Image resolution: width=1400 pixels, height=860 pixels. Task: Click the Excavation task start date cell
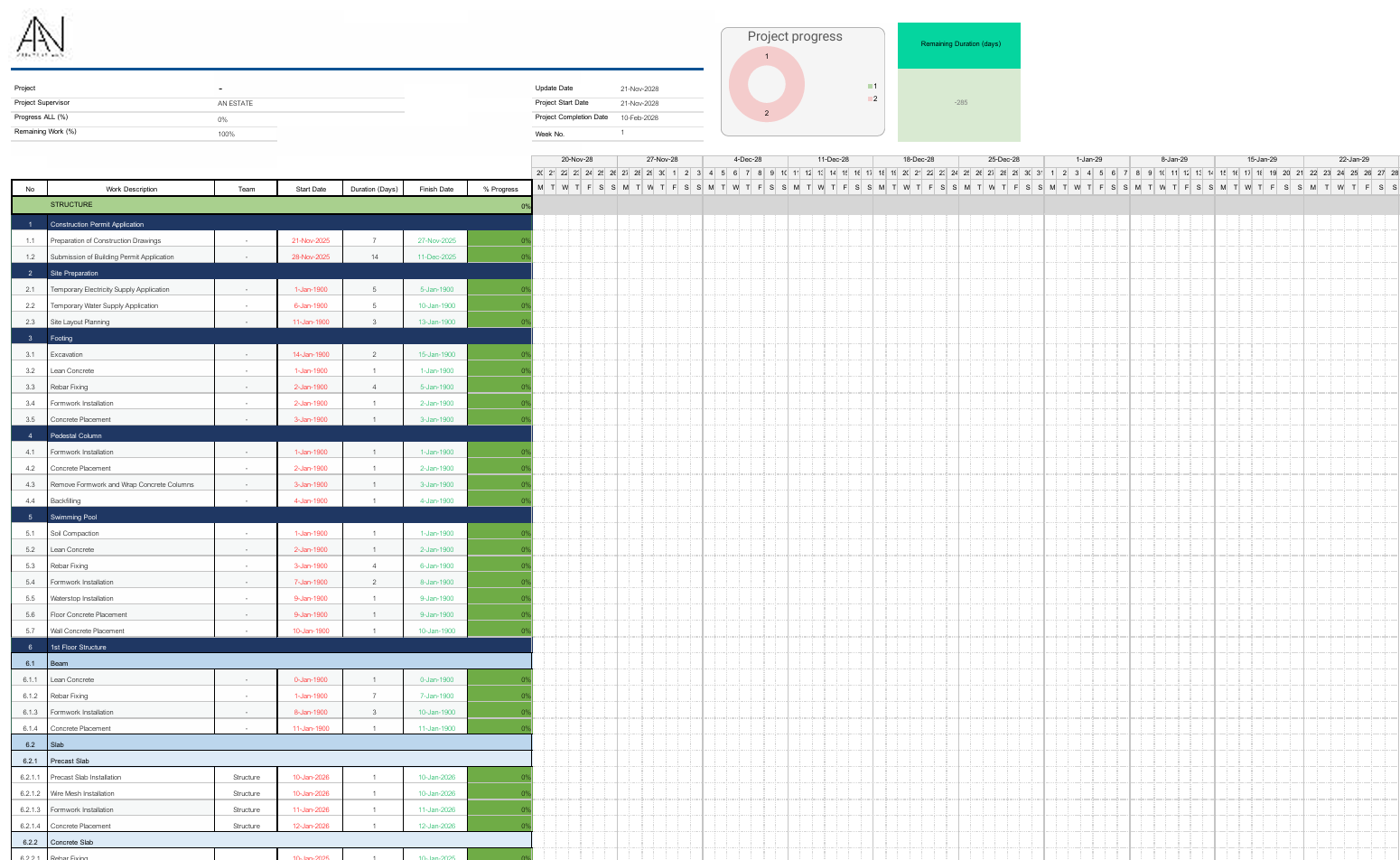(311, 354)
